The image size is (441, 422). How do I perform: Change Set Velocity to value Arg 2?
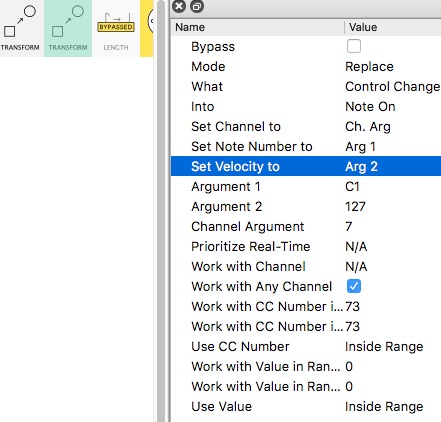pos(361,166)
